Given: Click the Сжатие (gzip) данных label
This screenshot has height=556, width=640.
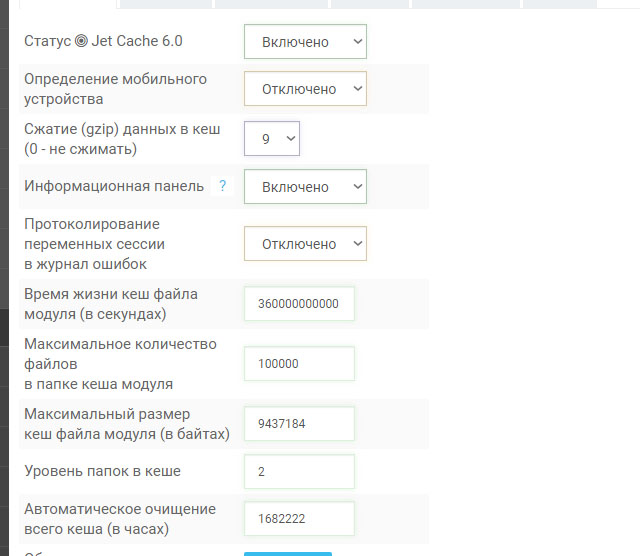Looking at the screenshot, I should click(122, 139).
